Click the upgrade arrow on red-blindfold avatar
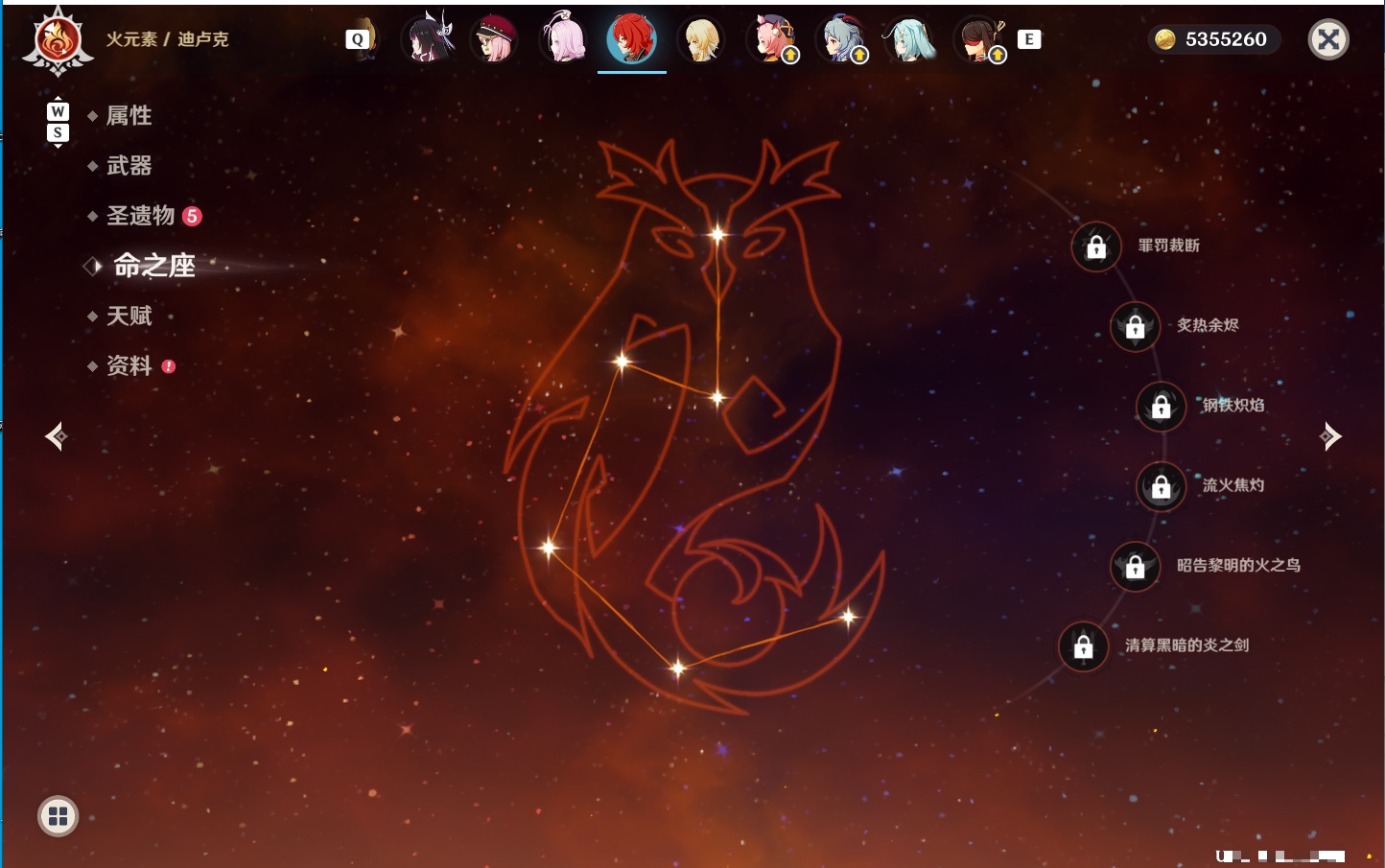This screenshot has height=868, width=1385. [998, 56]
